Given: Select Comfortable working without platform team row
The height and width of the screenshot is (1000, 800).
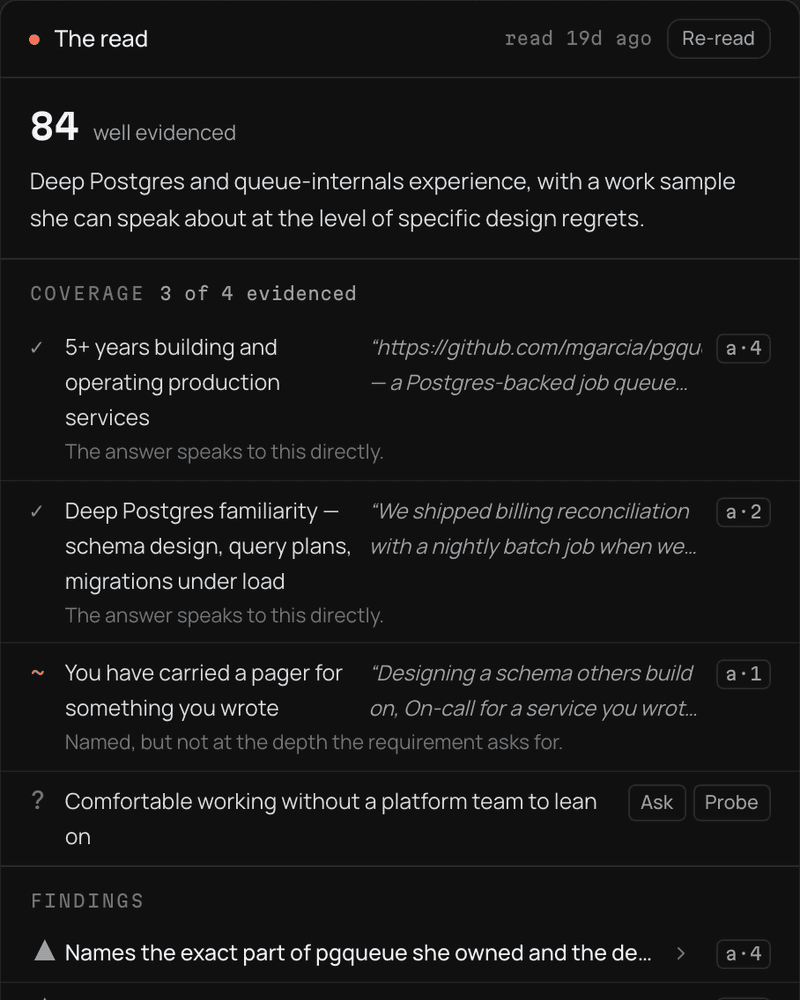Looking at the screenshot, I should [x=400, y=819].
